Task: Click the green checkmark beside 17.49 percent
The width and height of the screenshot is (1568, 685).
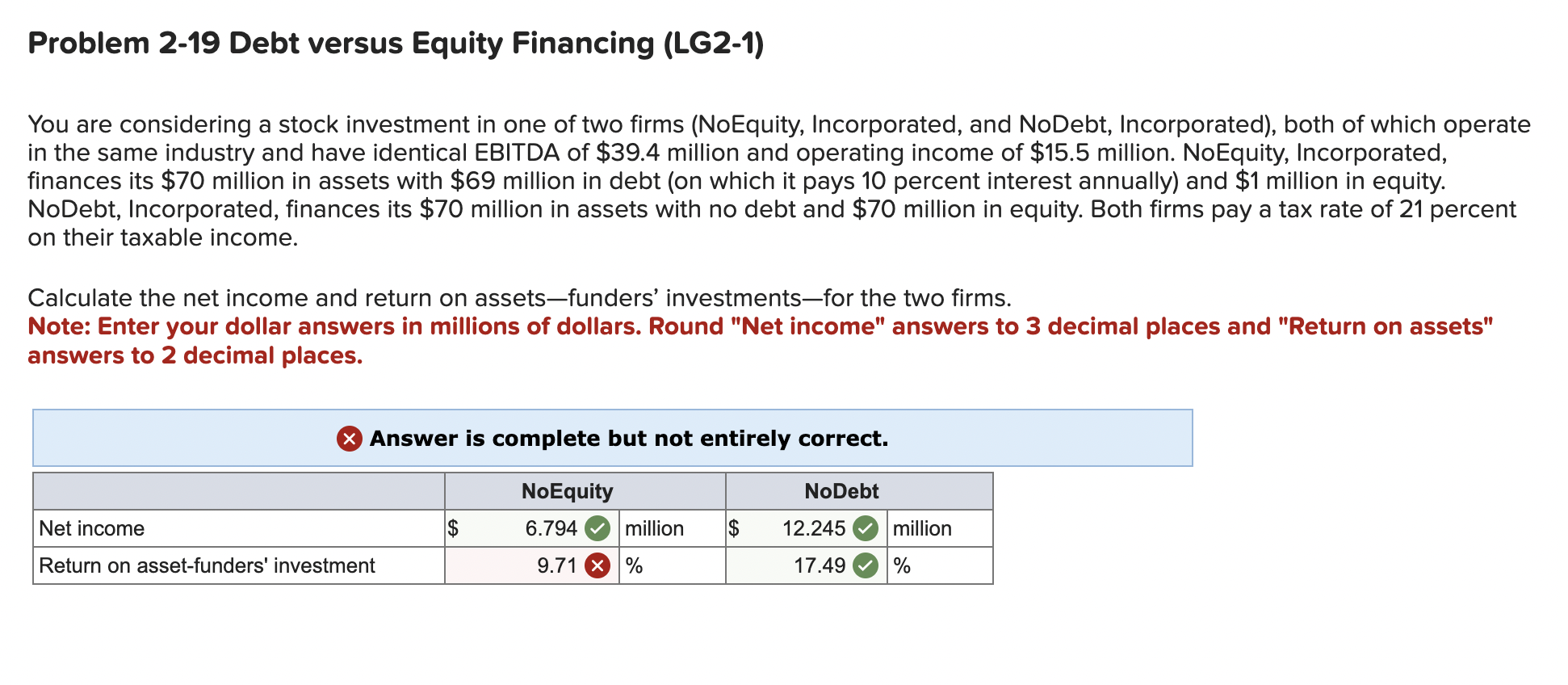Action: 866,566
